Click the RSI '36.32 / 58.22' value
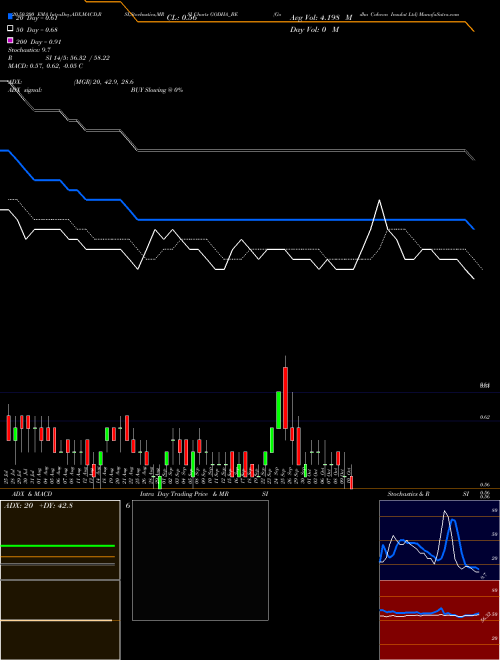 pos(91,58)
